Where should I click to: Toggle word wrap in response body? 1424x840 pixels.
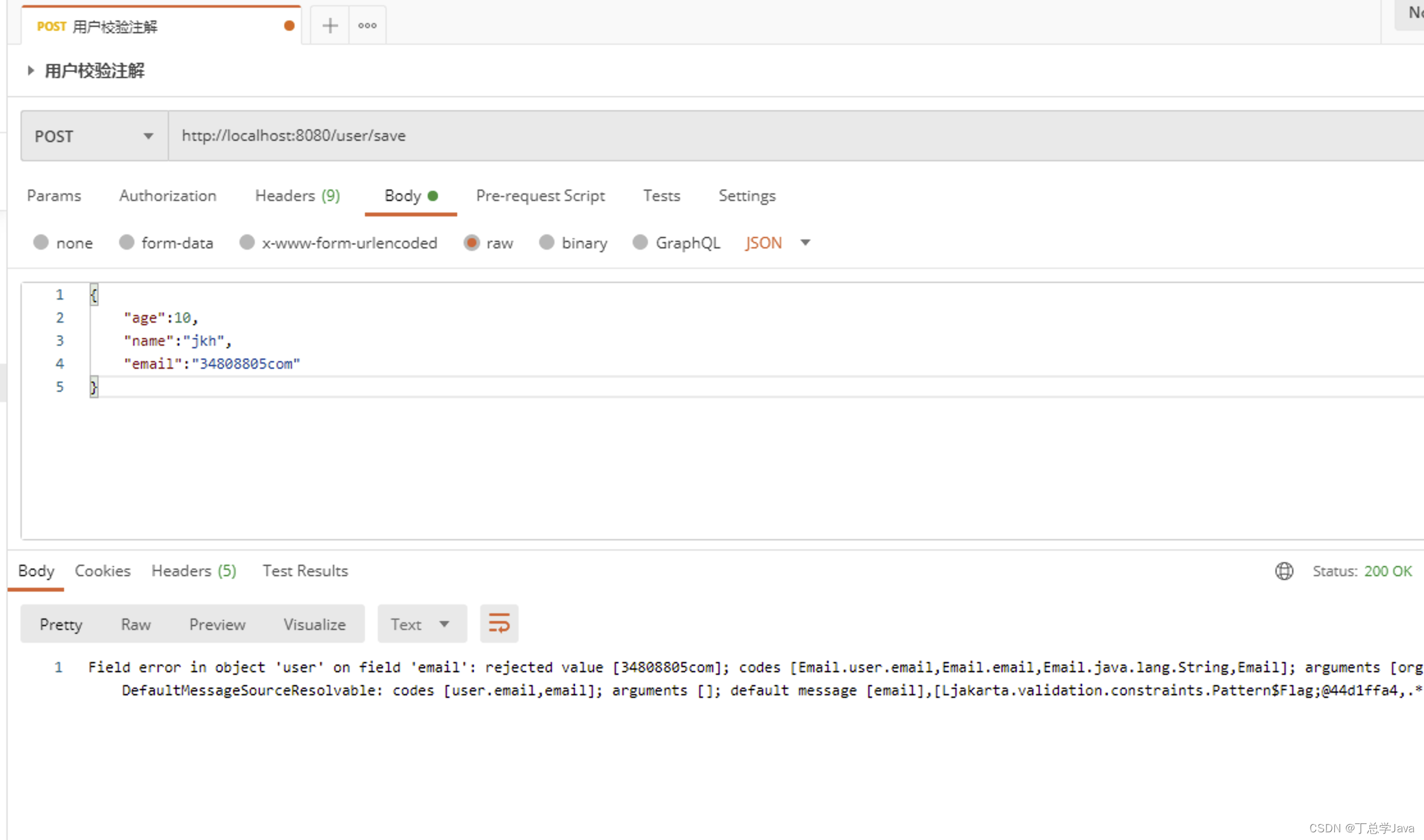[x=499, y=623]
